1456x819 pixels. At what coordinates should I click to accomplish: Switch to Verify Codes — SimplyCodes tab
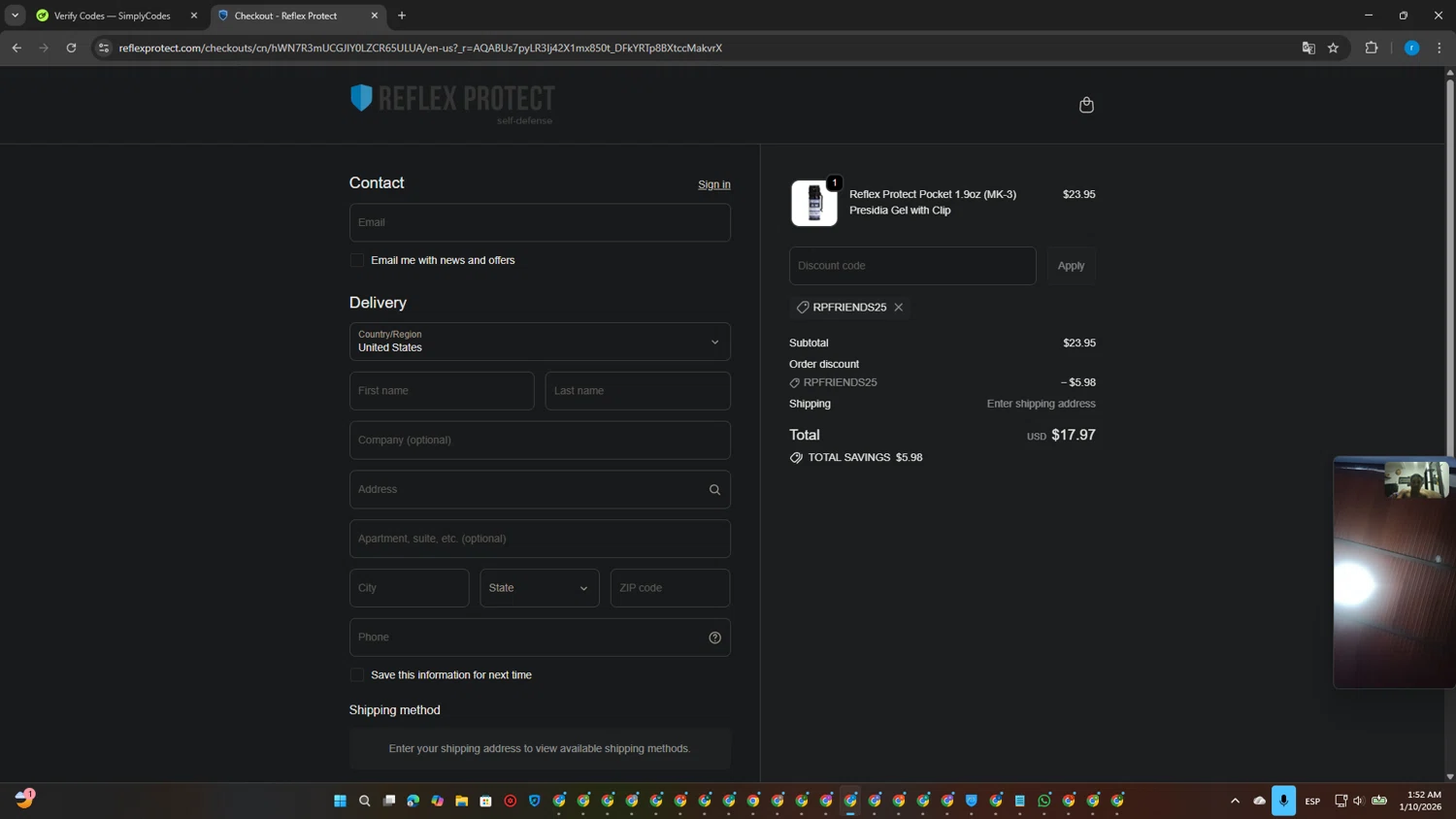tap(112, 16)
